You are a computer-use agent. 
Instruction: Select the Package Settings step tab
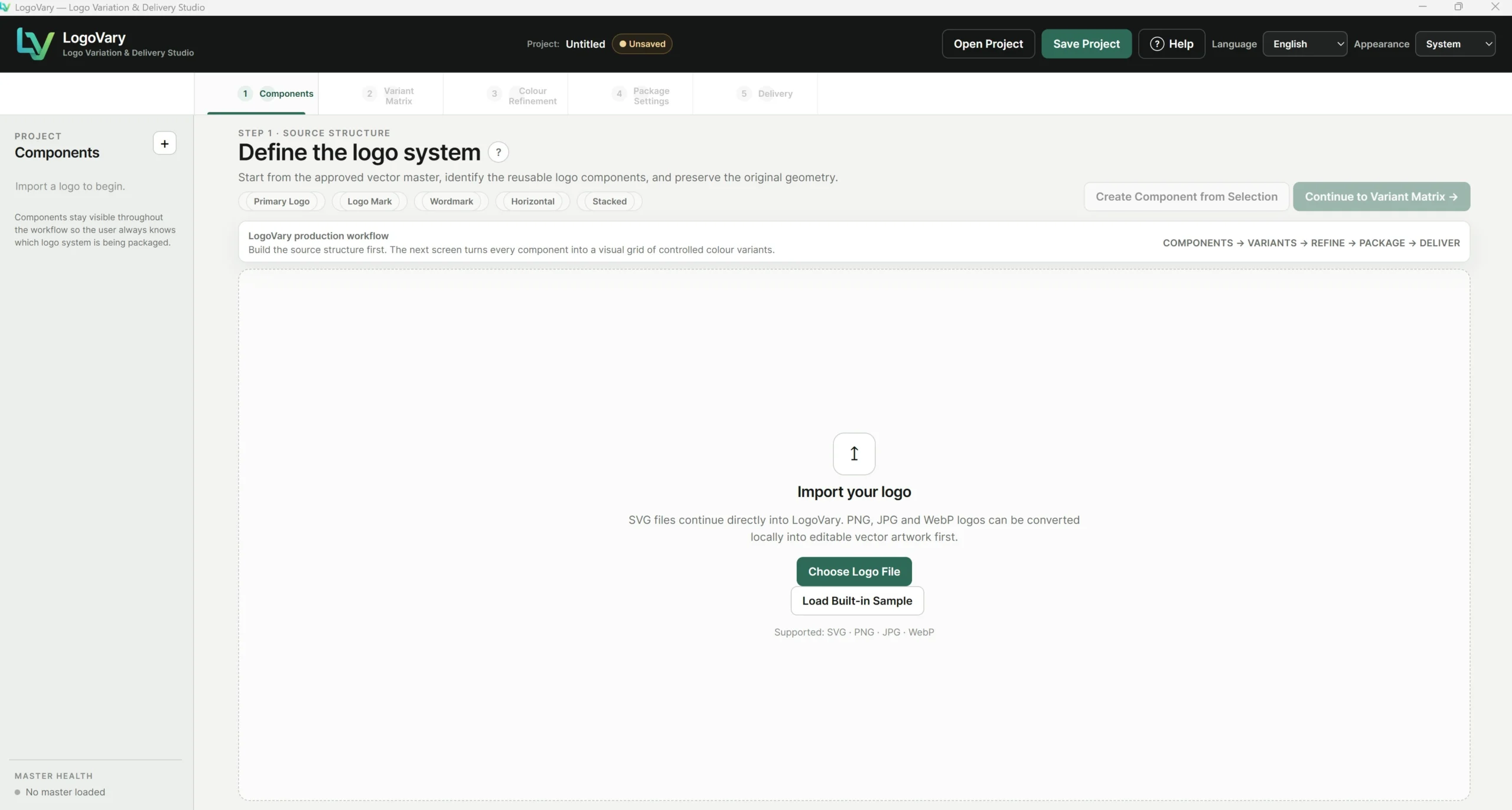point(630,93)
